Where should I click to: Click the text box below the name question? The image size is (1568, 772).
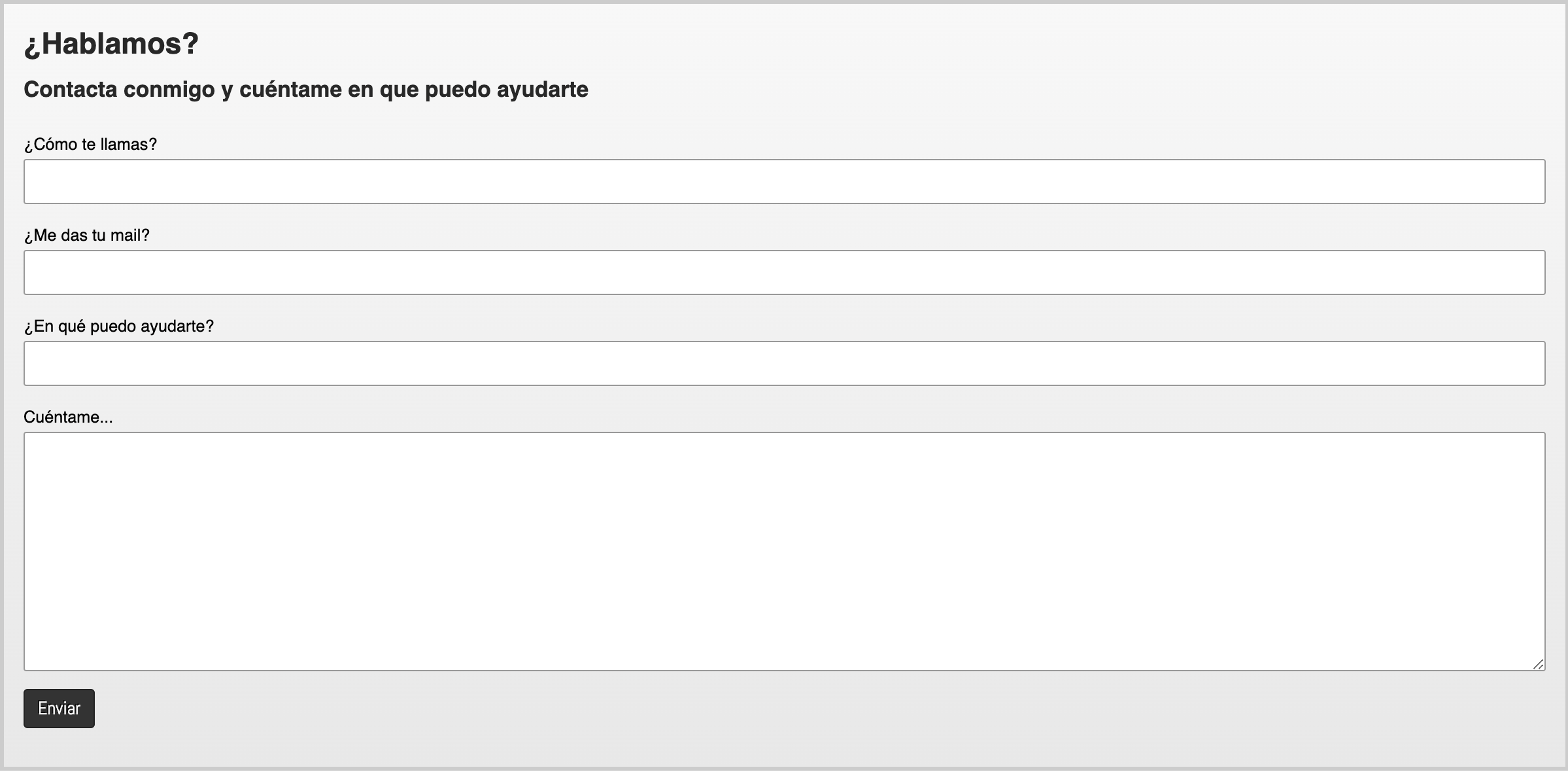click(784, 181)
